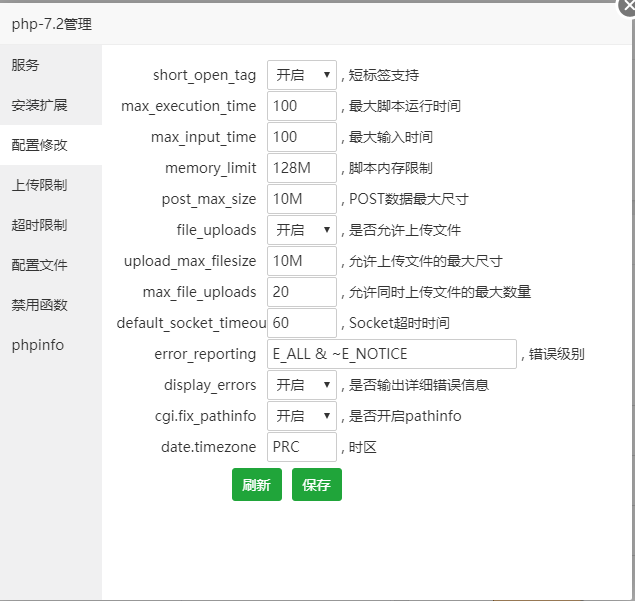Click the max_file_uploads field showing 20

[302, 292]
